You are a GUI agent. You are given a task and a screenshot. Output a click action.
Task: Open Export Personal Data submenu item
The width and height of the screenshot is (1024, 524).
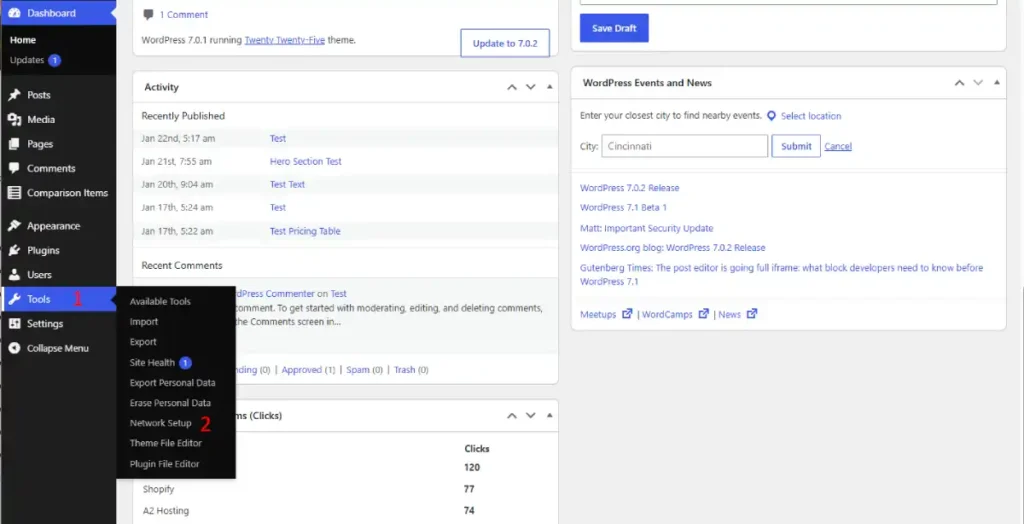tap(172, 383)
